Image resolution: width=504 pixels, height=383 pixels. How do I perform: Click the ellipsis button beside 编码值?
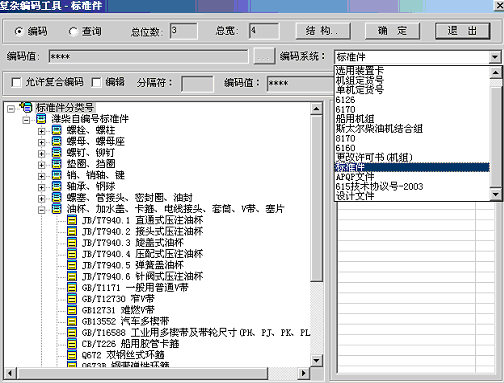[x=264, y=56]
